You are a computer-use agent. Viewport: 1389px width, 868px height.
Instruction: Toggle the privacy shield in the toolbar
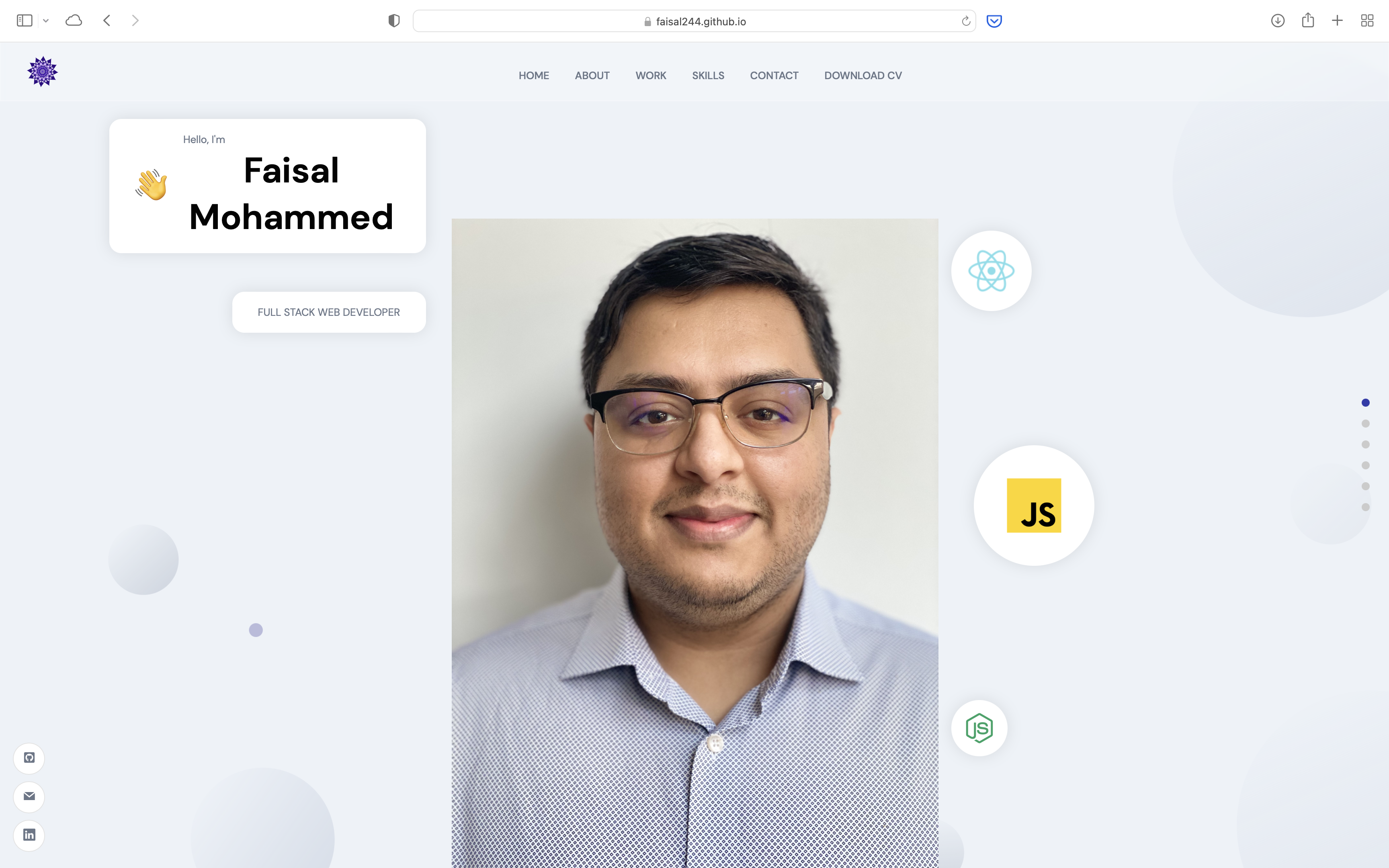394,20
